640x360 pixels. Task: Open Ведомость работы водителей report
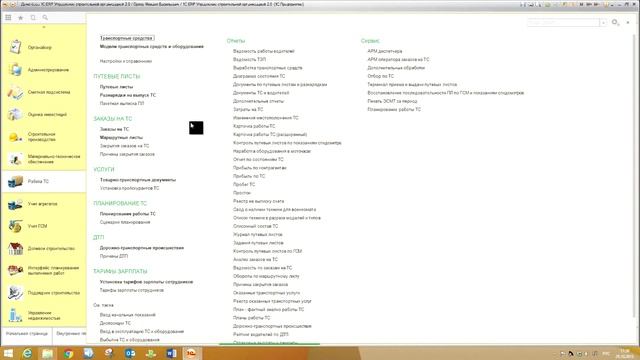(264, 51)
